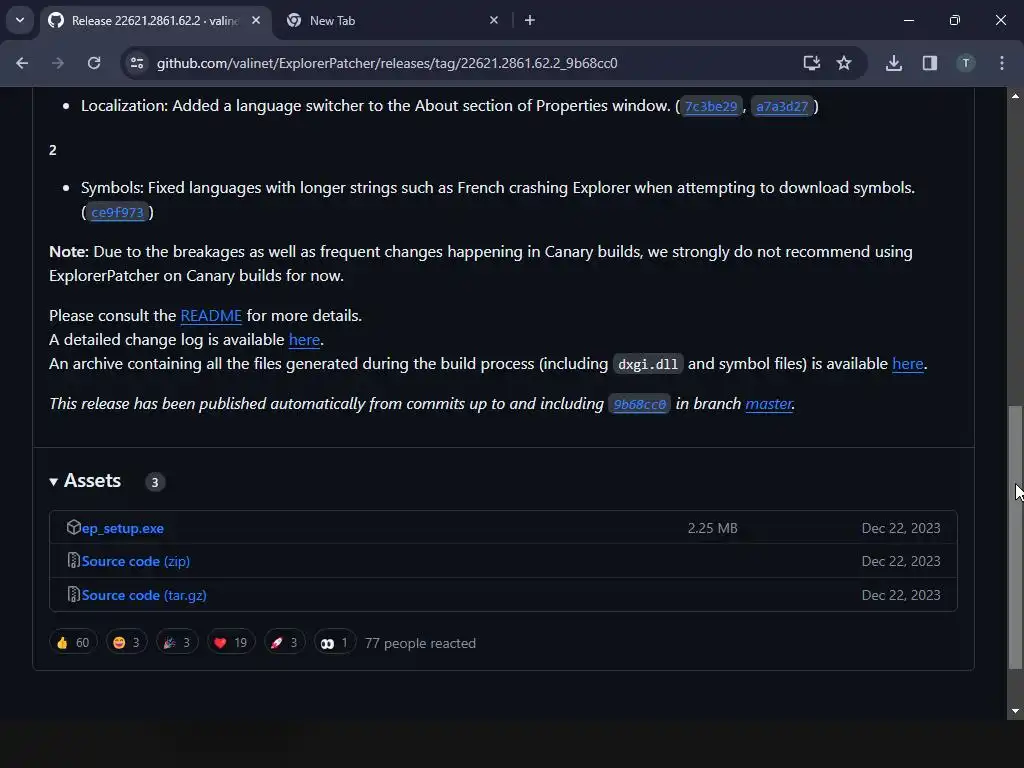This screenshot has height=768, width=1024.
Task: Click the 77 people reacted text
Action: click(x=421, y=643)
